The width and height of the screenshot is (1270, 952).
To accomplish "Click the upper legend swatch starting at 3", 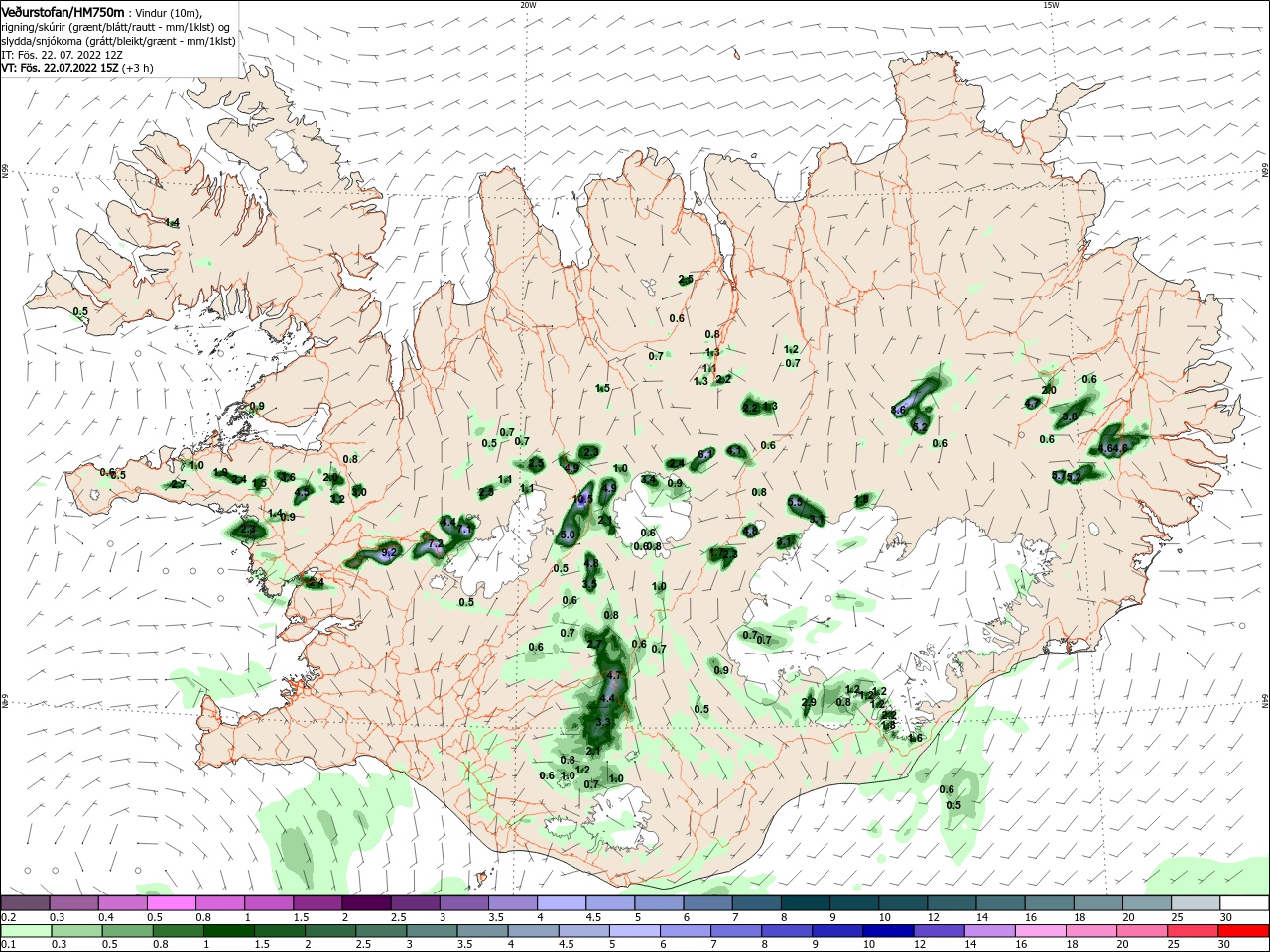I will click(463, 902).
